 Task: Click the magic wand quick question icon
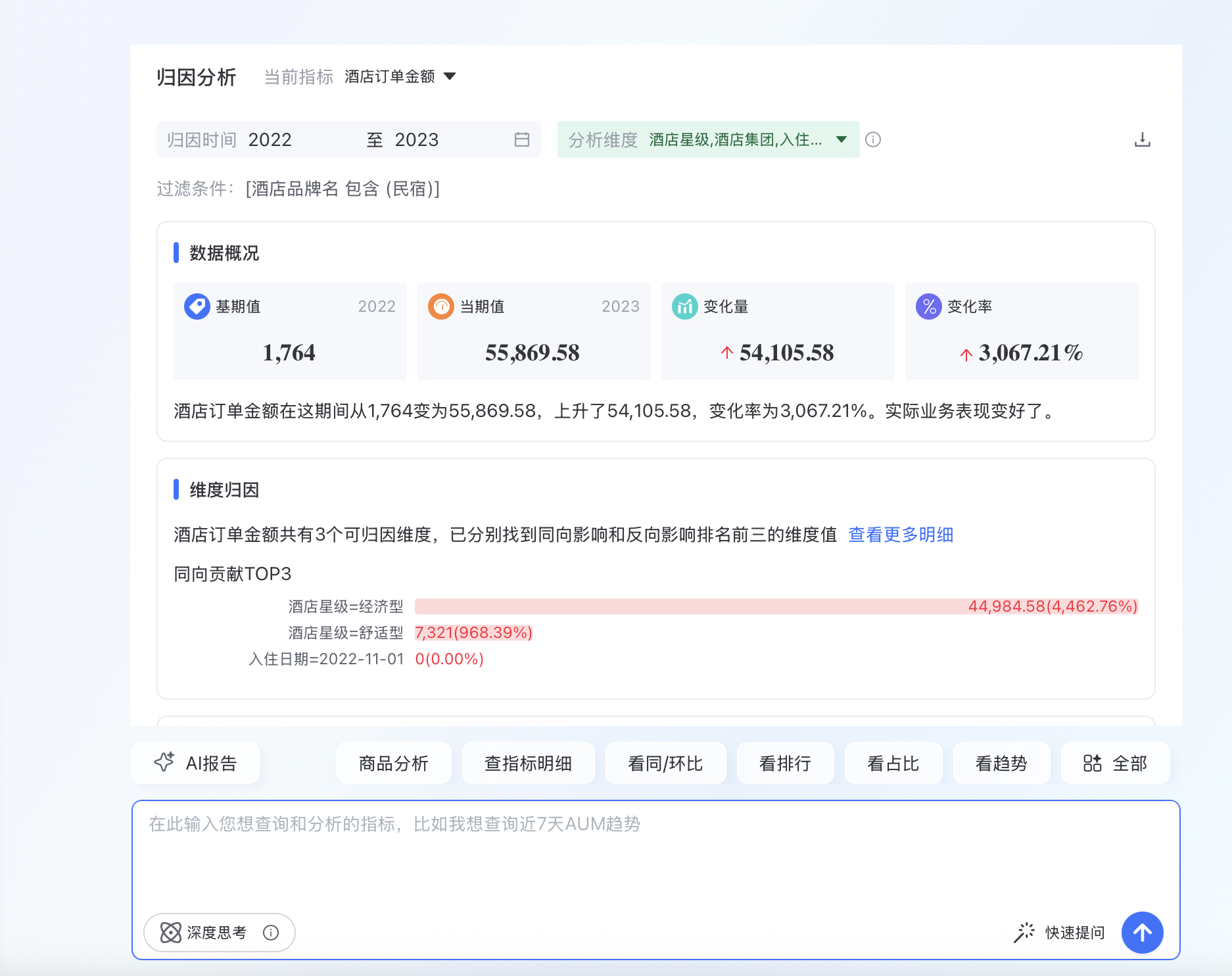pyautogui.click(x=1024, y=932)
